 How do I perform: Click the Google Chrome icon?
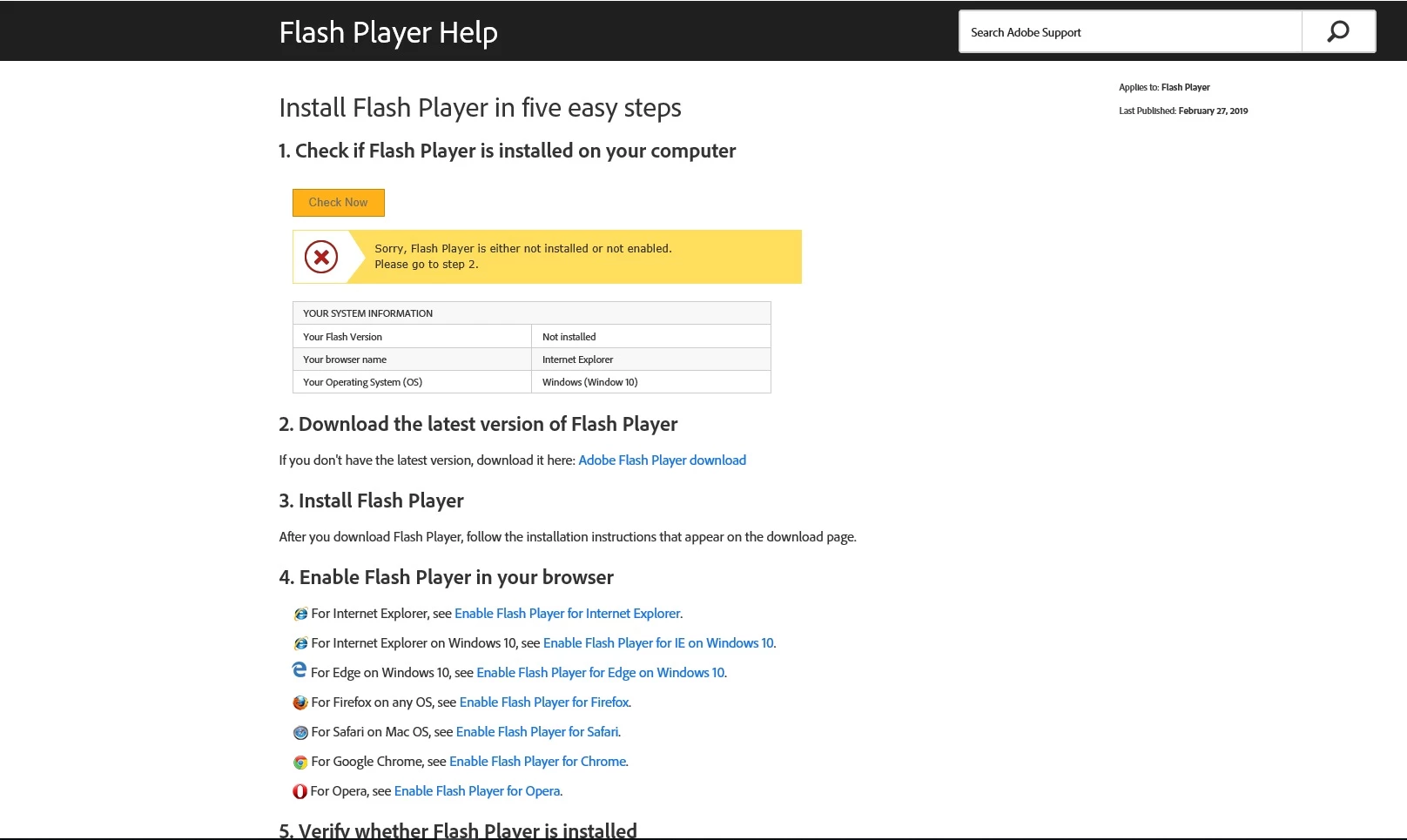point(300,762)
